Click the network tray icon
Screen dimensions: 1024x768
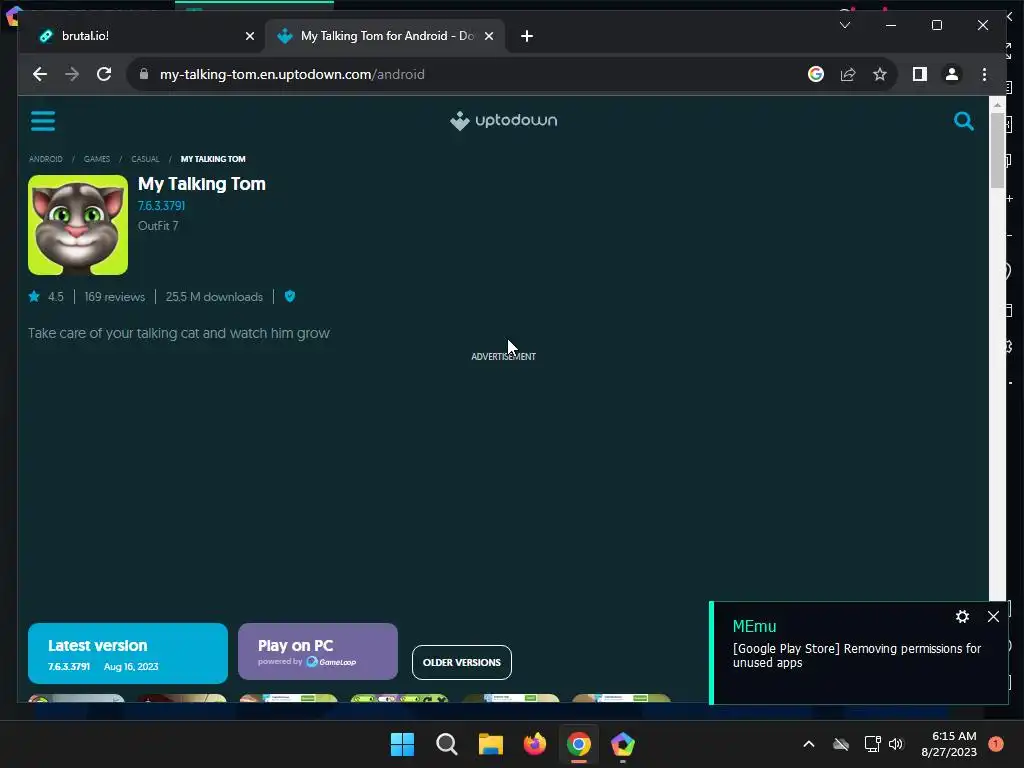click(x=872, y=744)
